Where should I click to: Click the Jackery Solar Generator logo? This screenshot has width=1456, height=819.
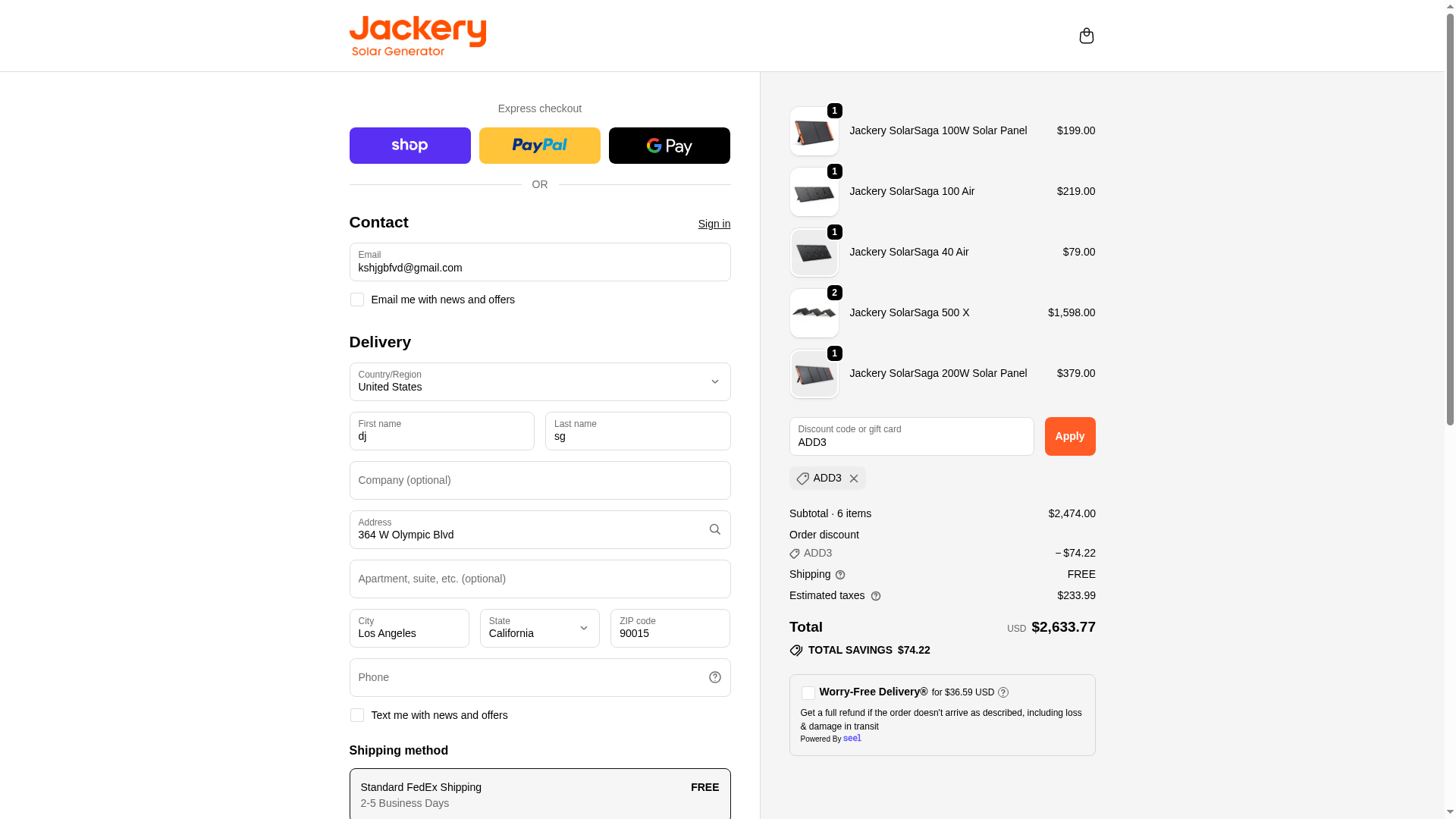click(x=417, y=36)
